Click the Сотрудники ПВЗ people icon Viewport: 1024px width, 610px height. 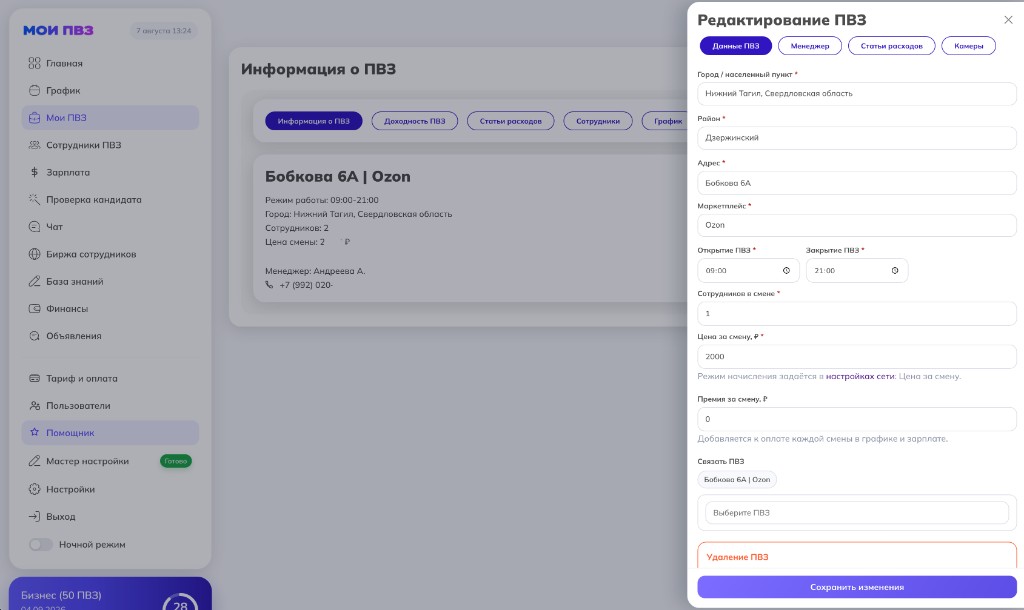tap(35, 145)
